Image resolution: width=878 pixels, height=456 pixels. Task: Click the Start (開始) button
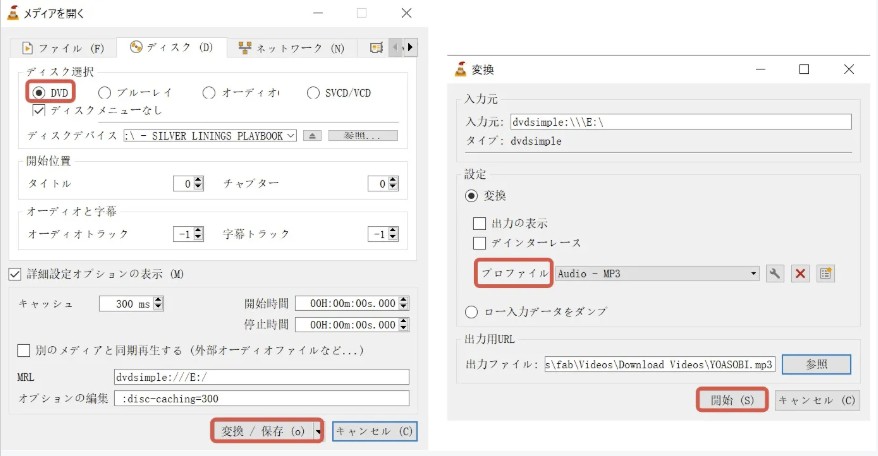[732, 400]
